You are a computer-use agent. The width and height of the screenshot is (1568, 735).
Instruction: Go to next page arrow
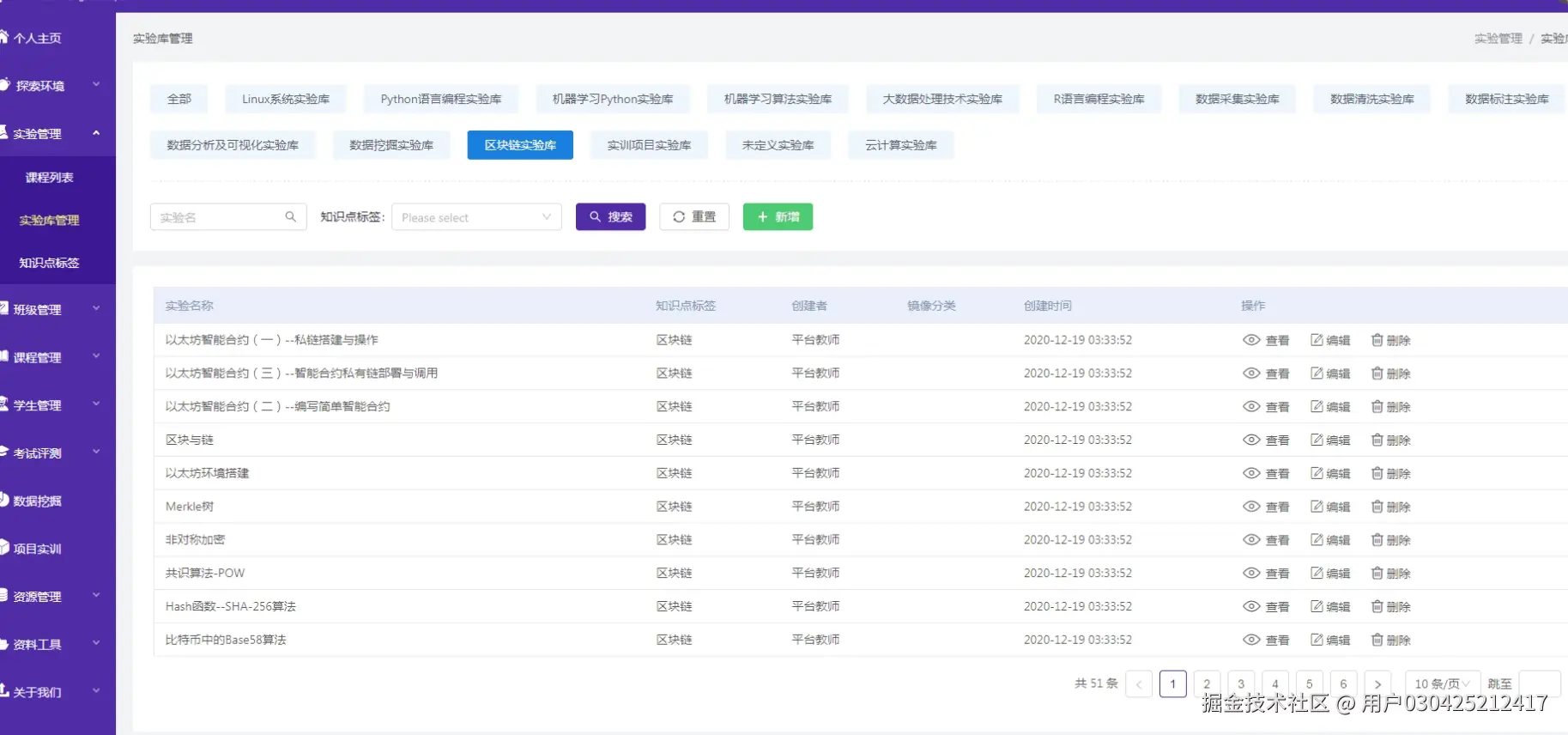[x=1377, y=683]
